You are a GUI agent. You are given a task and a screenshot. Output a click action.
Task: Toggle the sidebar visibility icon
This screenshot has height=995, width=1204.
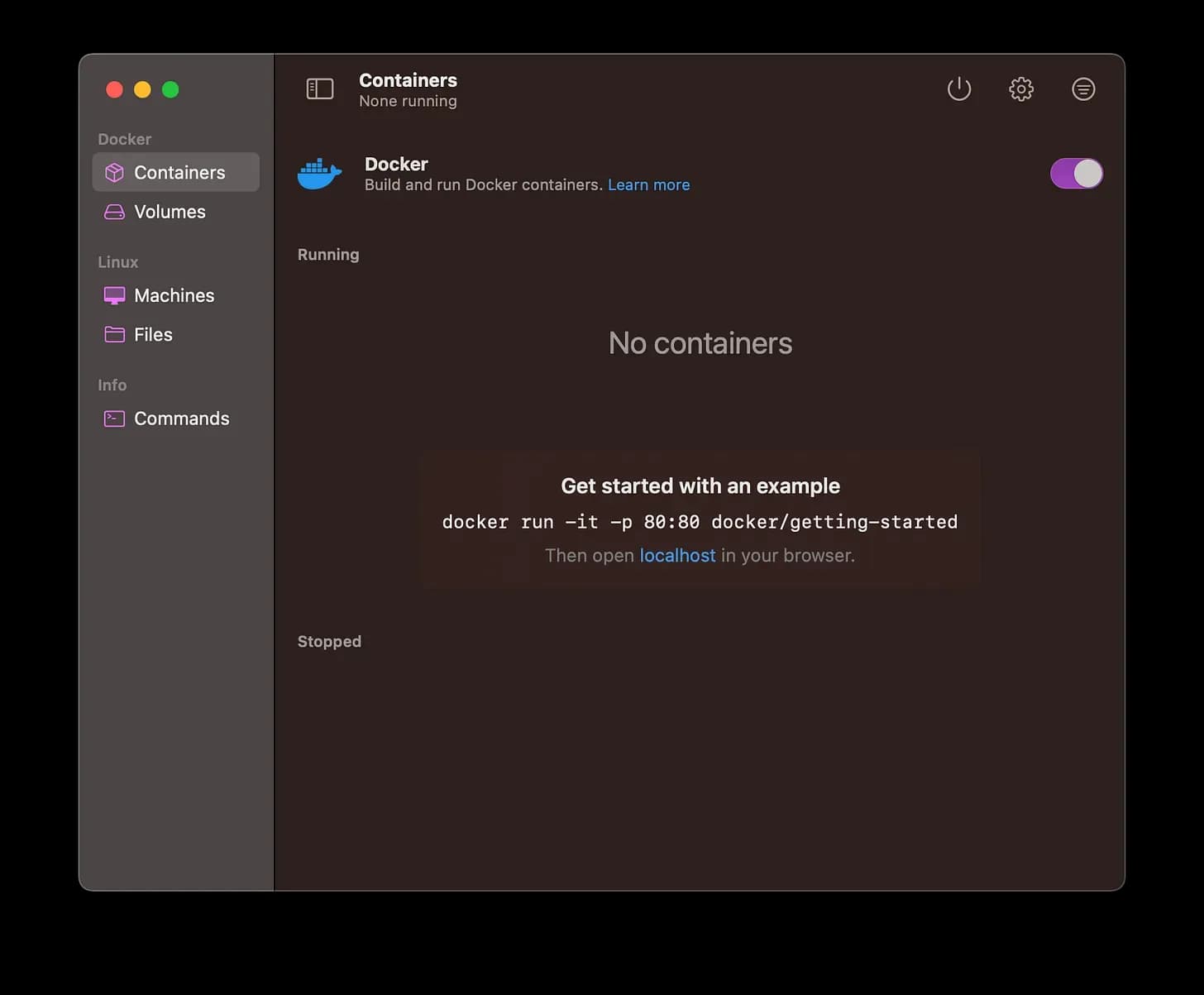(320, 88)
